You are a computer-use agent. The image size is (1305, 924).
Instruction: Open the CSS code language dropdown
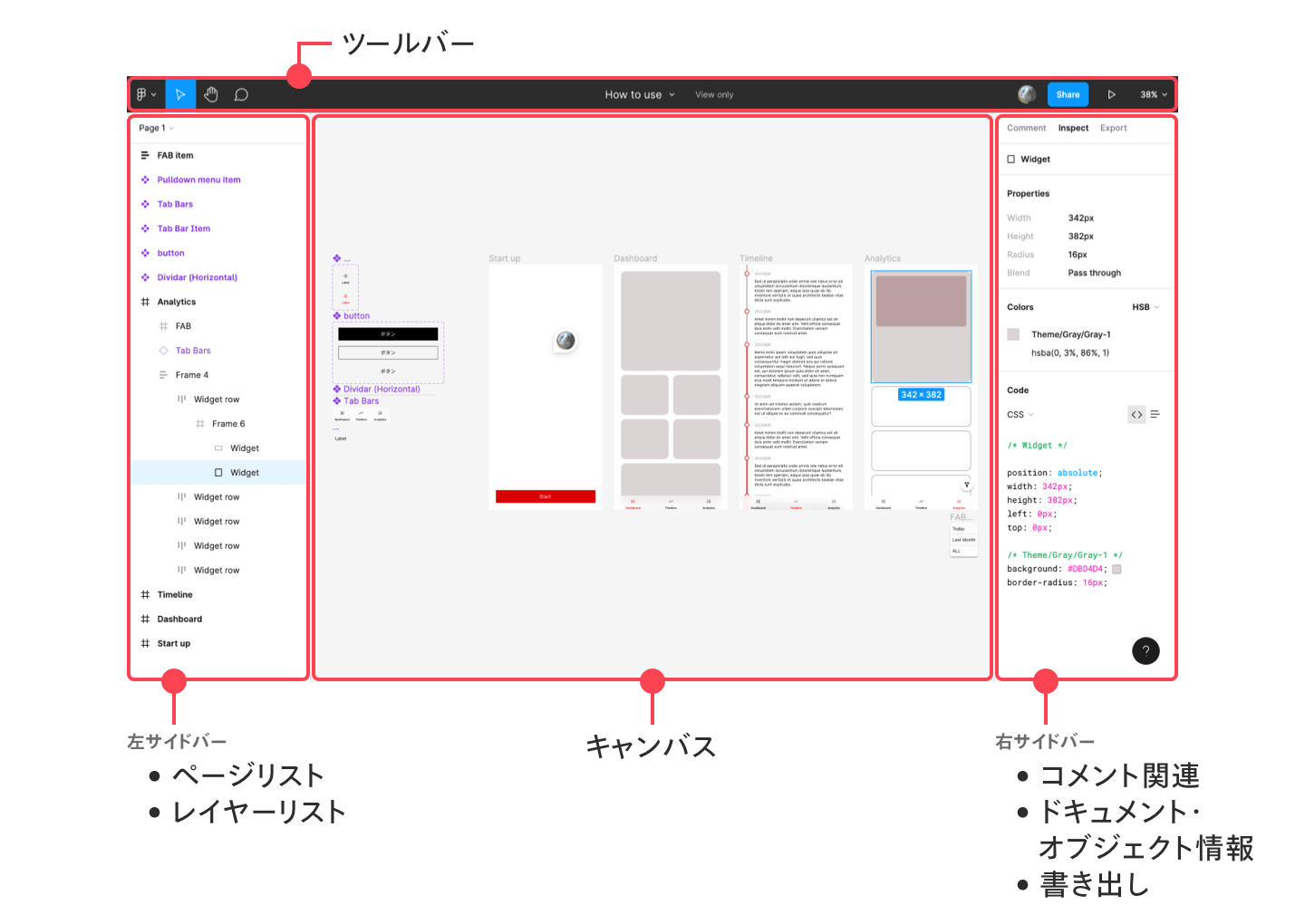point(1020,414)
